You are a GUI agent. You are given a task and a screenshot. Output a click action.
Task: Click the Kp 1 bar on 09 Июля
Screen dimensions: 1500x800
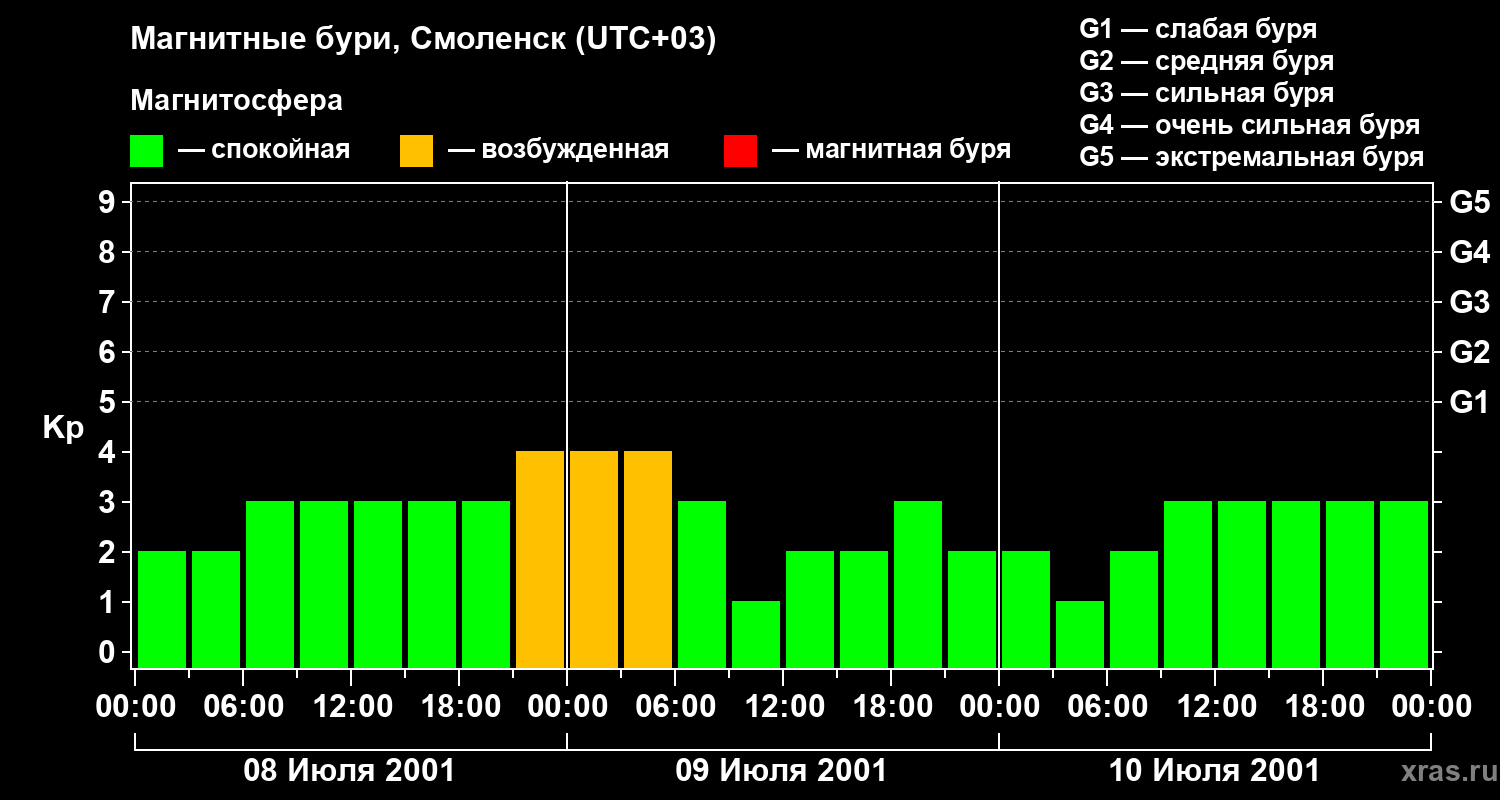756,634
